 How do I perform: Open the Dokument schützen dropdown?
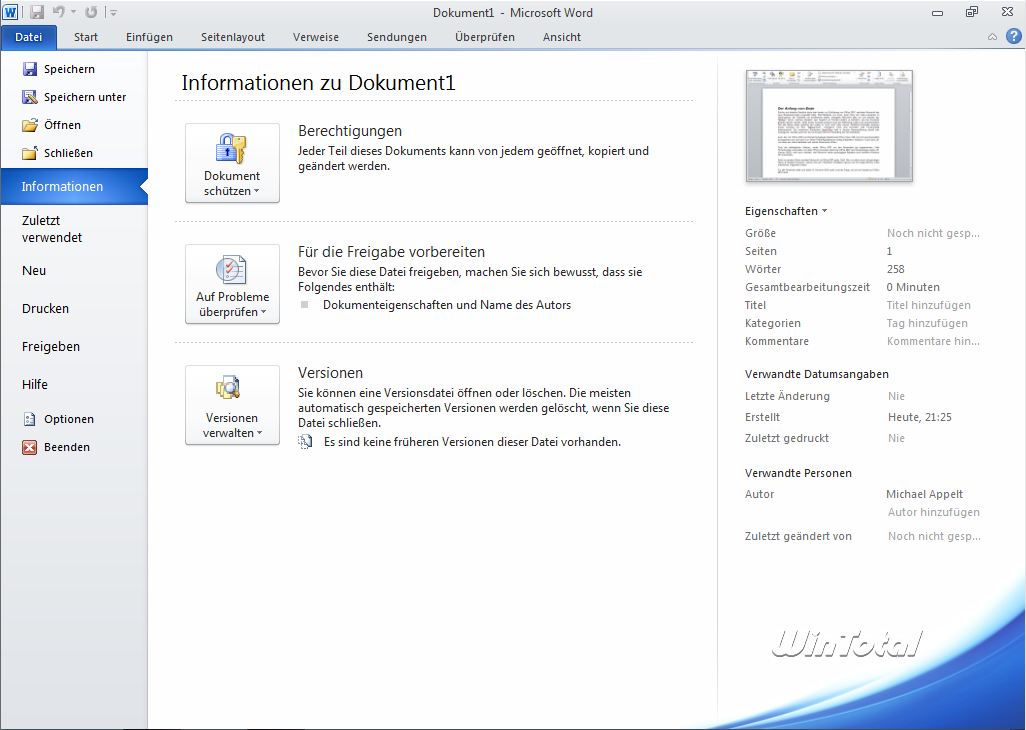point(232,163)
